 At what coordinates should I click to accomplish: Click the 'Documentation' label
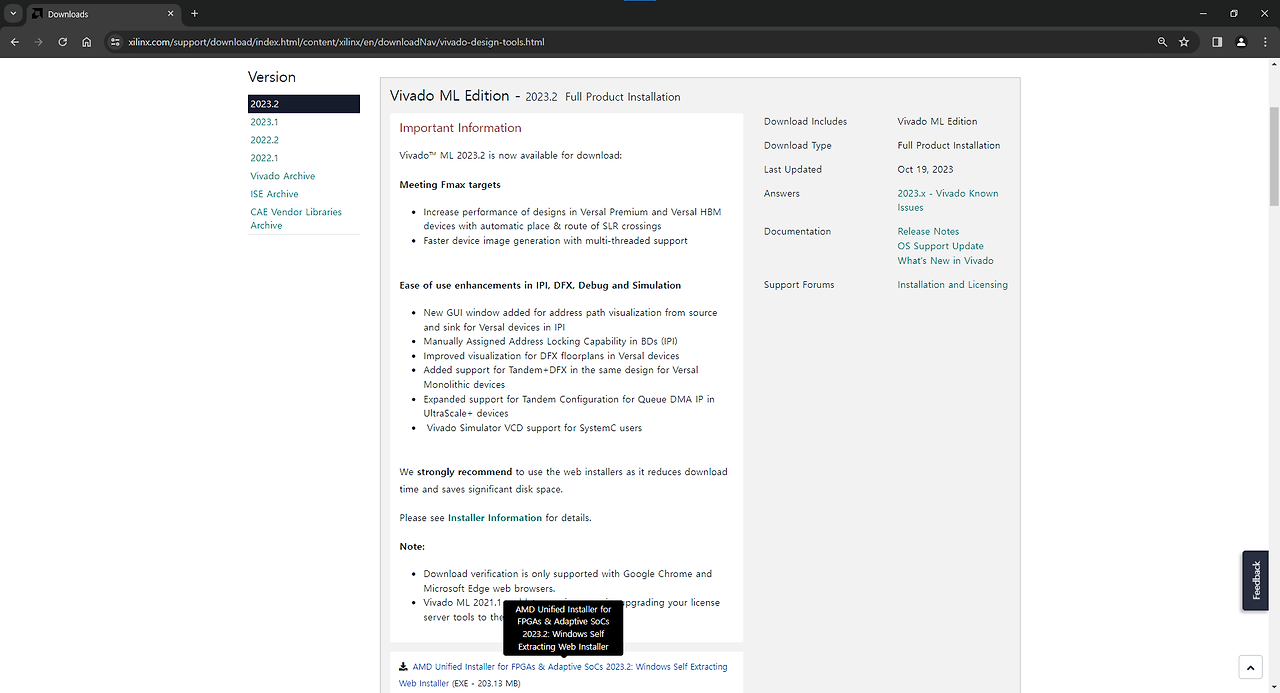[x=797, y=232]
